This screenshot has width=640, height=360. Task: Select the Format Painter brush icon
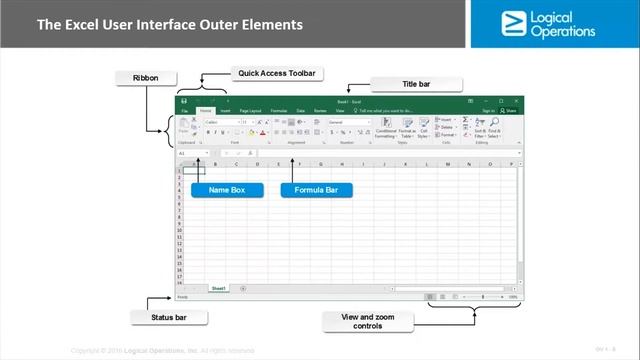[194, 134]
